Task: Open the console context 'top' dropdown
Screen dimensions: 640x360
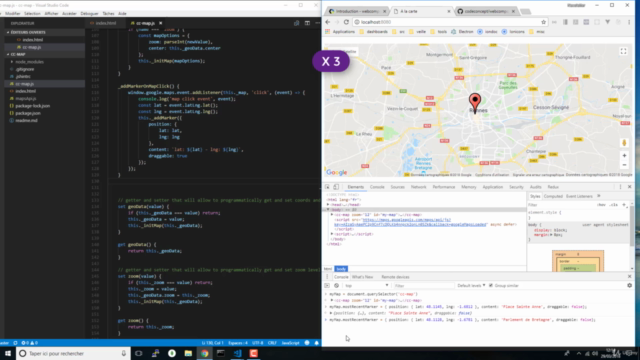Action: click(366, 286)
